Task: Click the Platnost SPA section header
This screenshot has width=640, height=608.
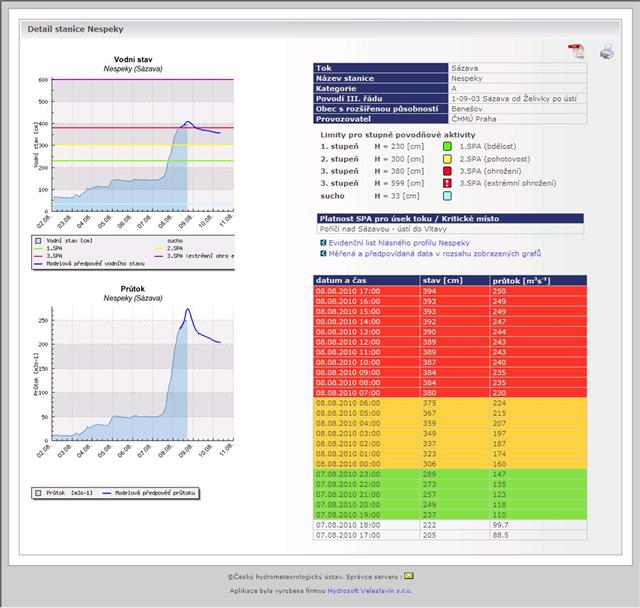Action: [x=450, y=218]
